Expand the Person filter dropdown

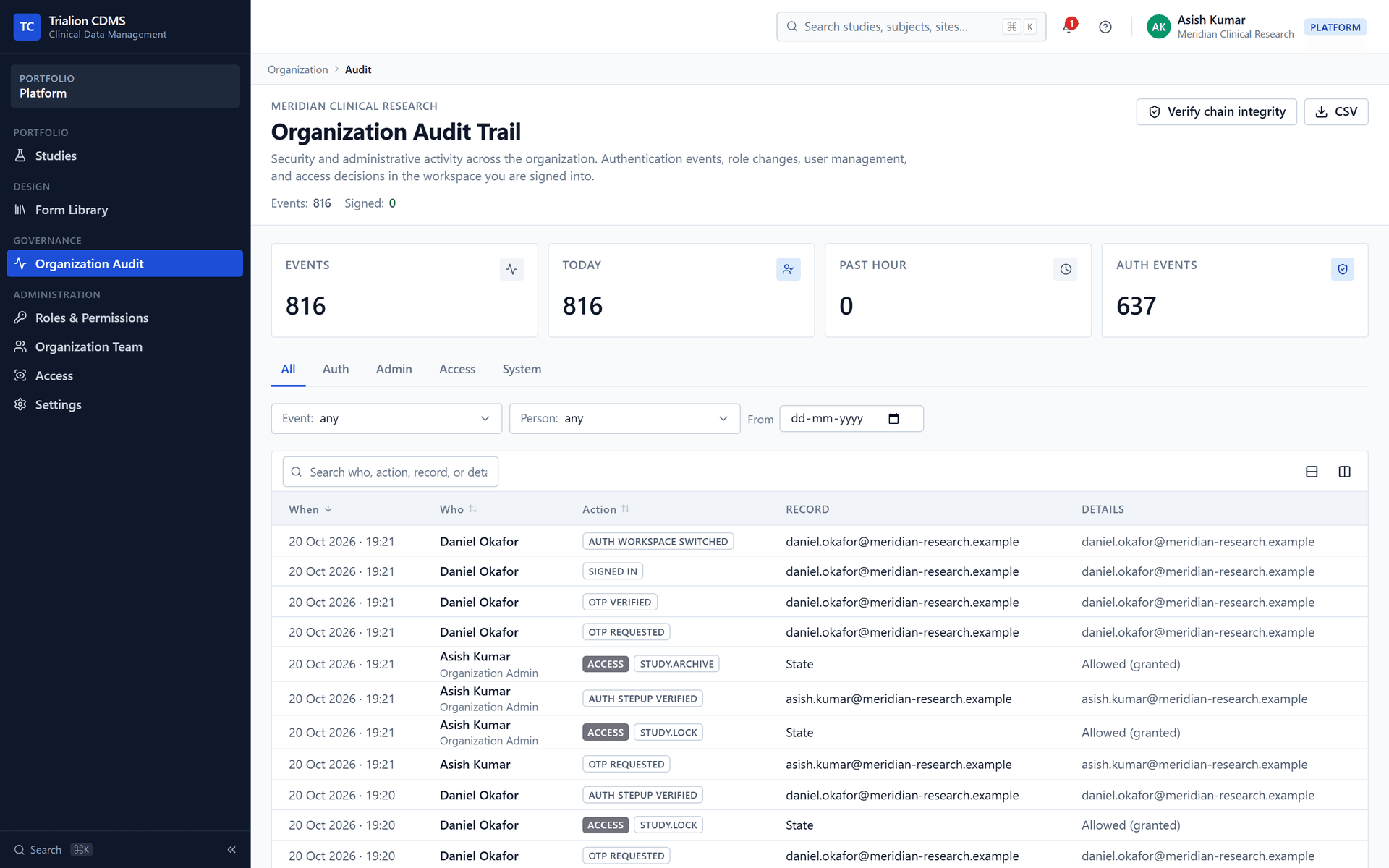624,419
